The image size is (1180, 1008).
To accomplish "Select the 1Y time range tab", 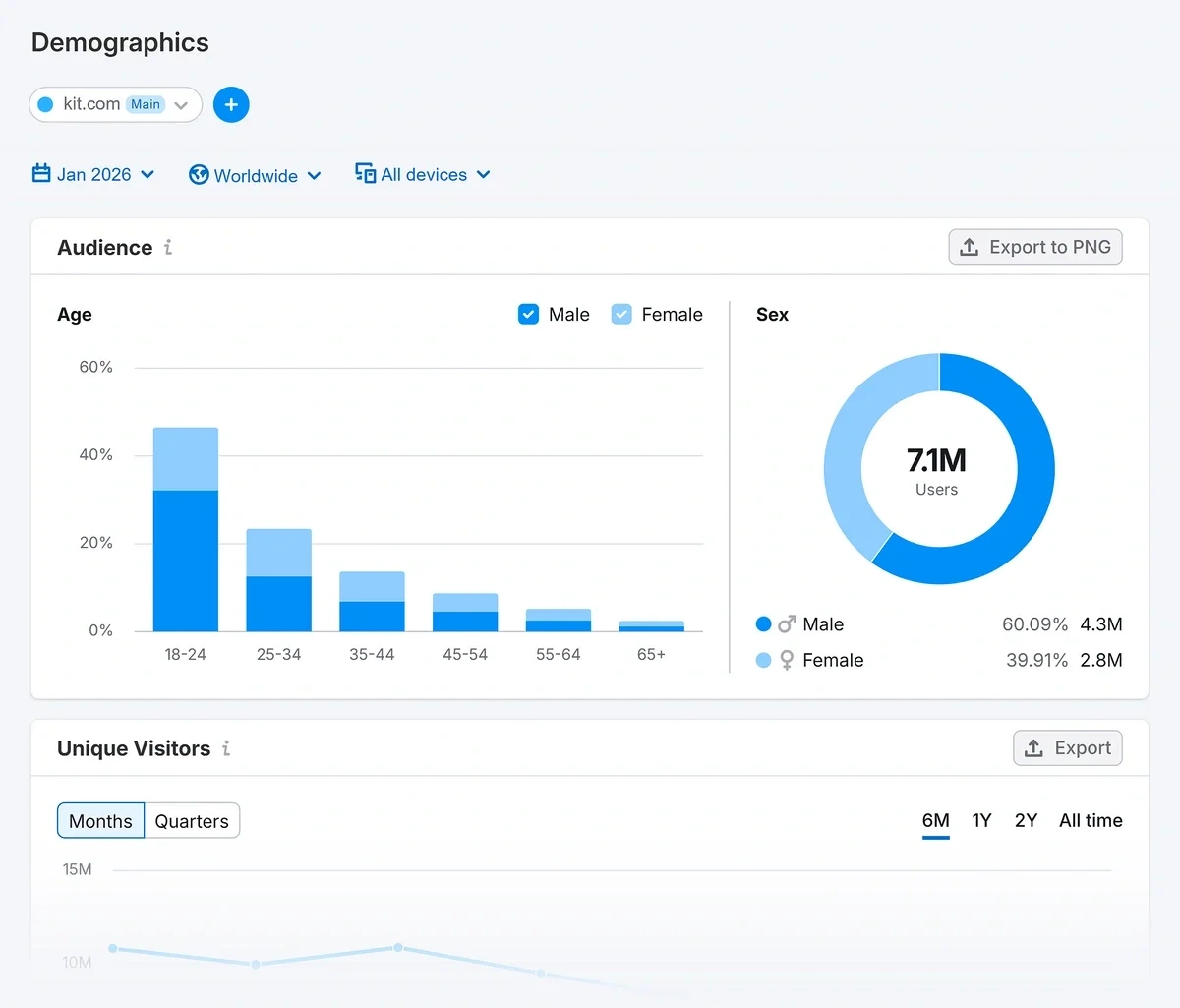I will tap(981, 820).
